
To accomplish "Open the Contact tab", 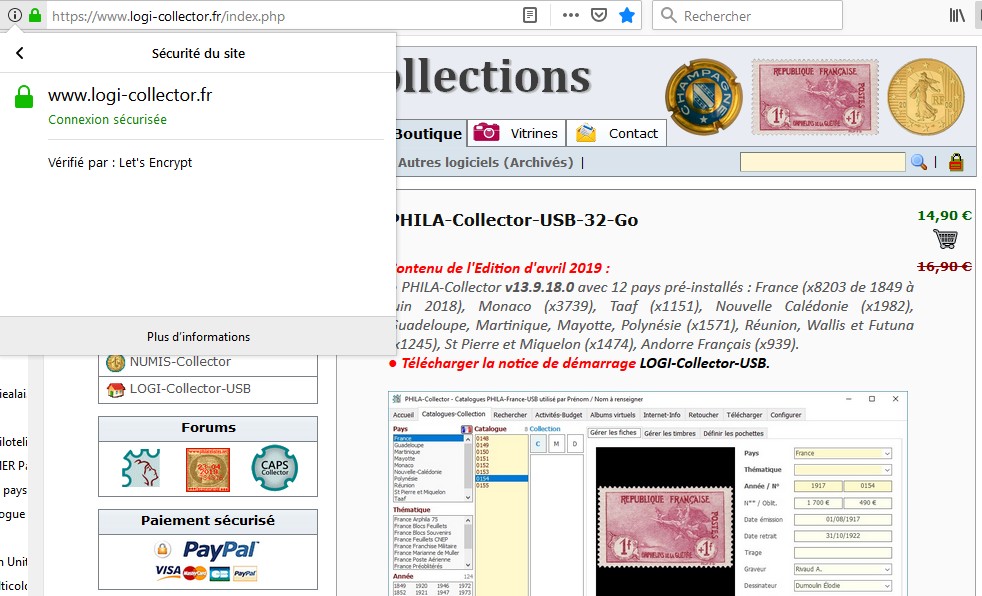I will point(616,133).
